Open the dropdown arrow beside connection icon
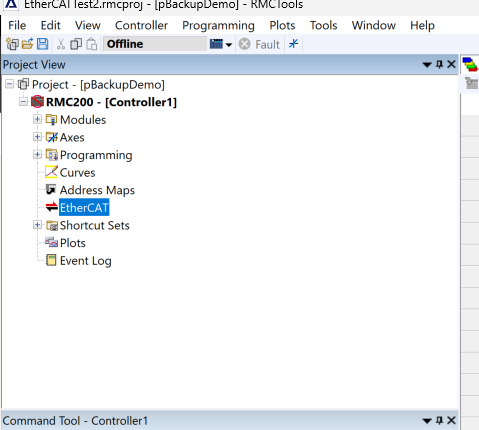This screenshot has height=430, width=479. click(x=229, y=45)
